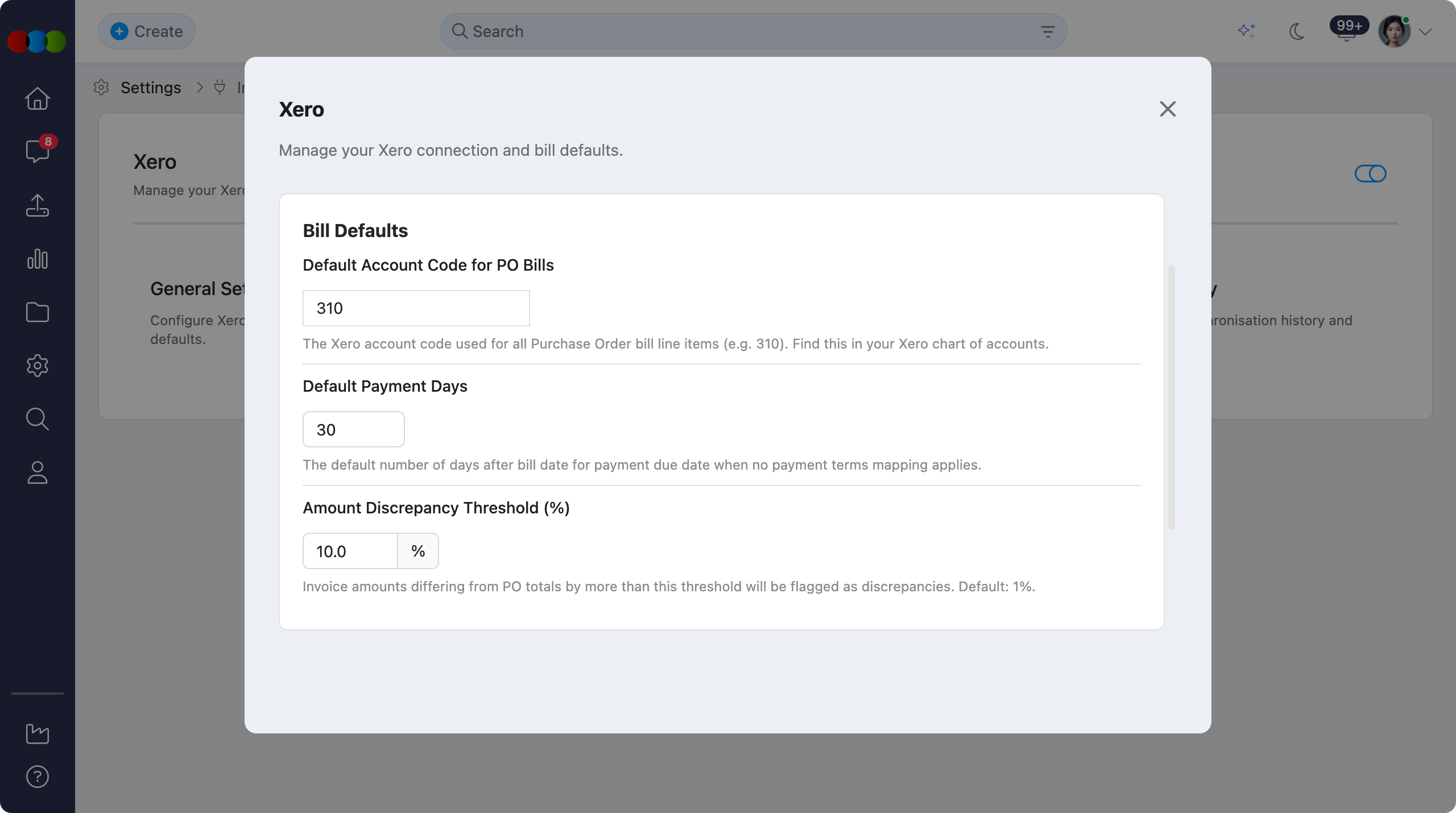The height and width of the screenshot is (813, 1456).
Task: Click the breadcrumb chevron after Settings
Action: (x=200, y=88)
